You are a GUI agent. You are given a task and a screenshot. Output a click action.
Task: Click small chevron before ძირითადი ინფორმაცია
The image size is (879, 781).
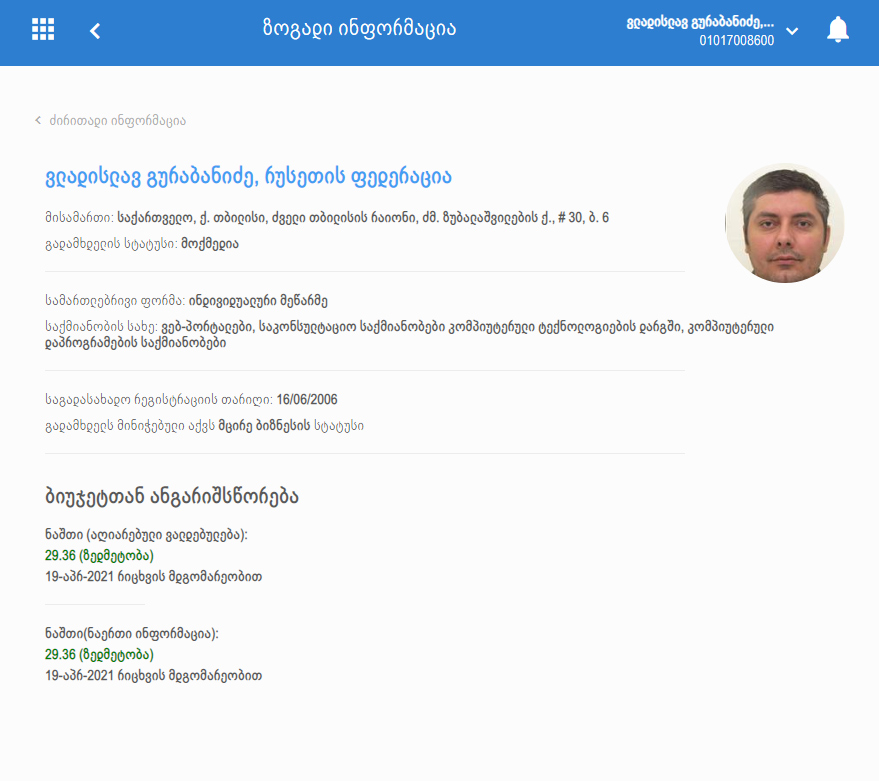(x=38, y=120)
